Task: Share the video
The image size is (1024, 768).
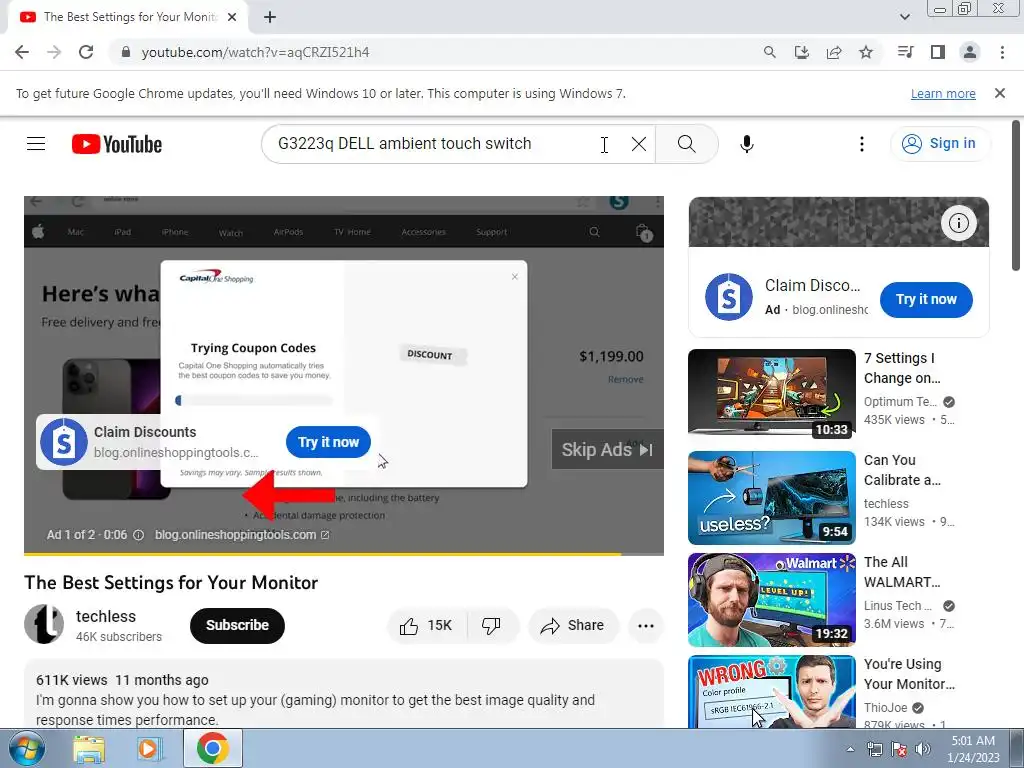Action: click(x=572, y=626)
